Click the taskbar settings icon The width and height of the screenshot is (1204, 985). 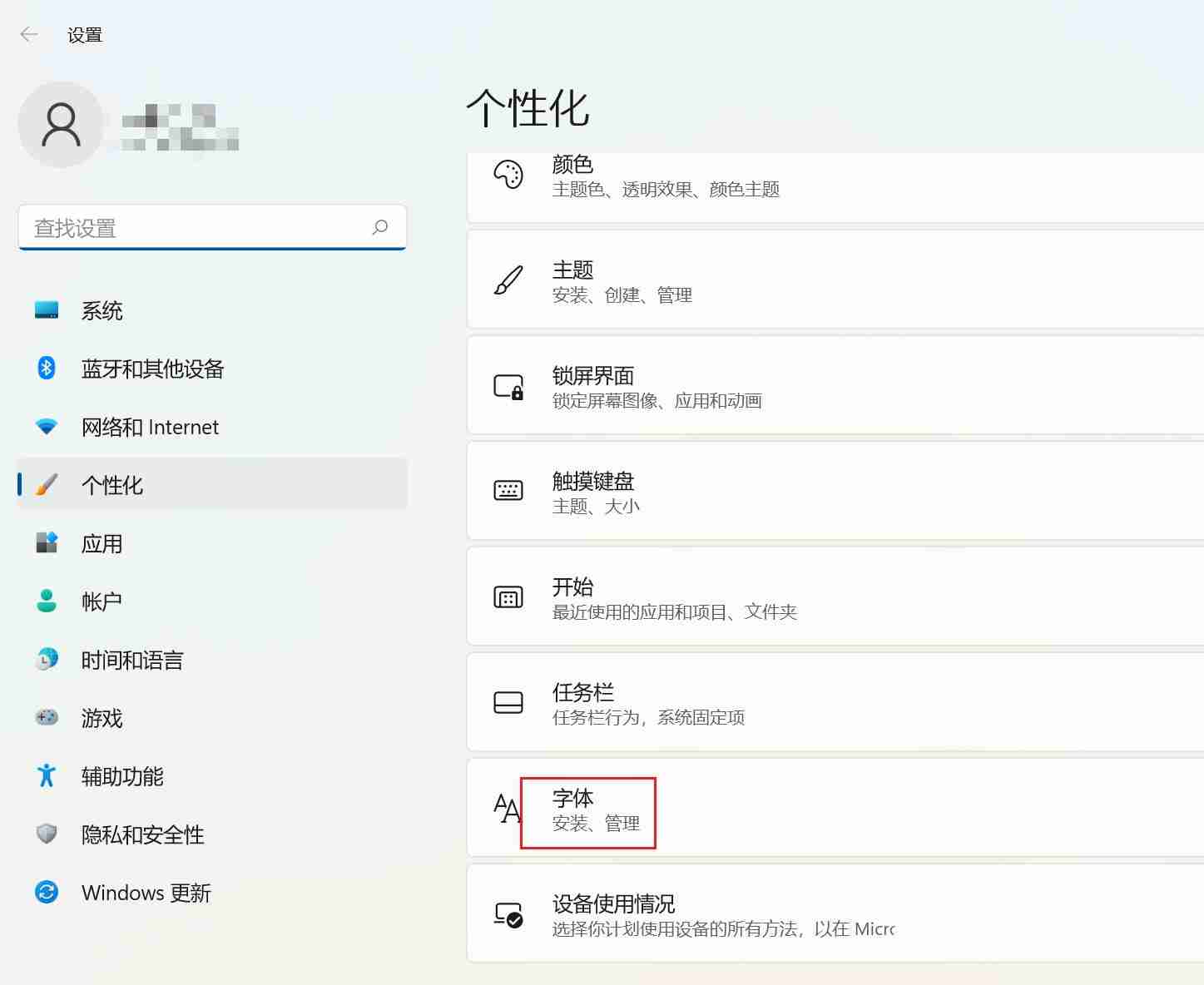pos(508,703)
